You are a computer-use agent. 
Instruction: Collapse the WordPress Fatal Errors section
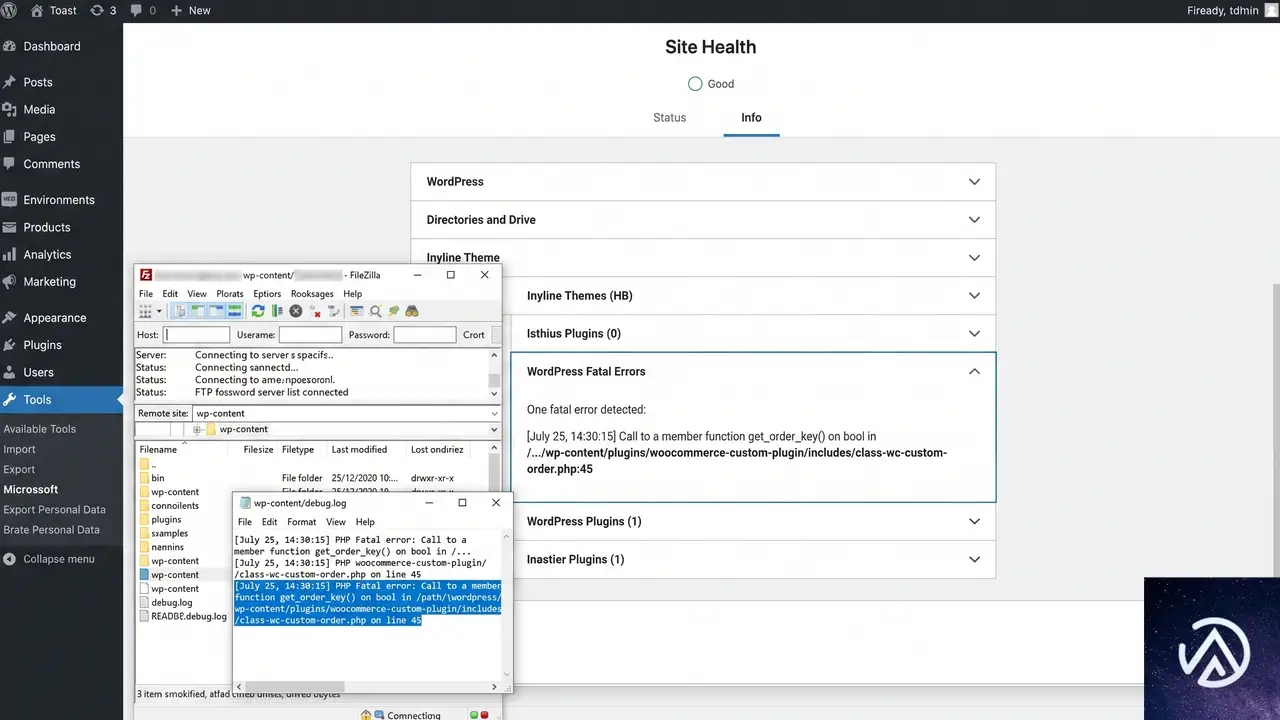click(x=753, y=372)
